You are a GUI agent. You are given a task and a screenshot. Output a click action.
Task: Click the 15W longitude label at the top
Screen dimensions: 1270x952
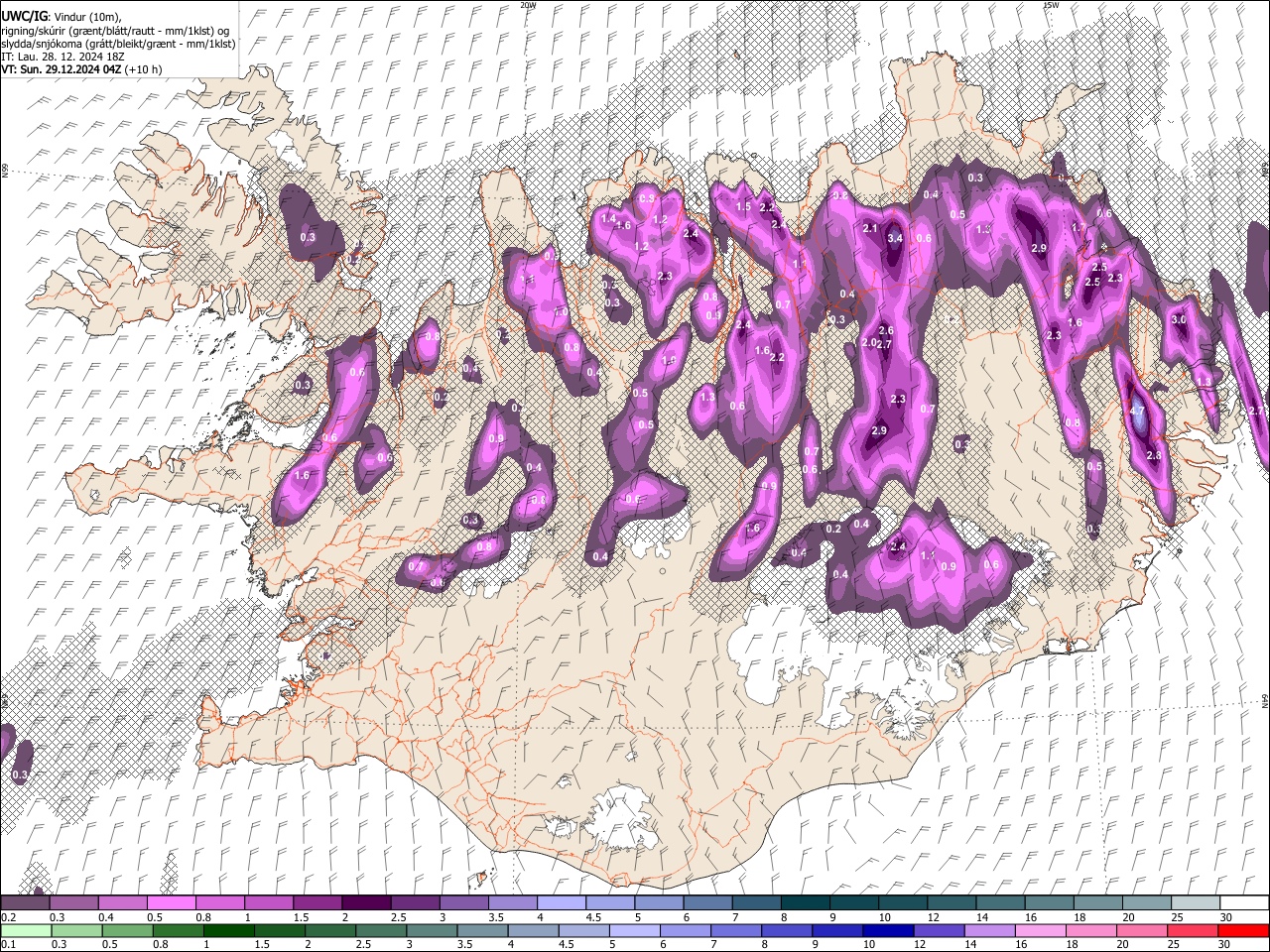coord(1051,5)
